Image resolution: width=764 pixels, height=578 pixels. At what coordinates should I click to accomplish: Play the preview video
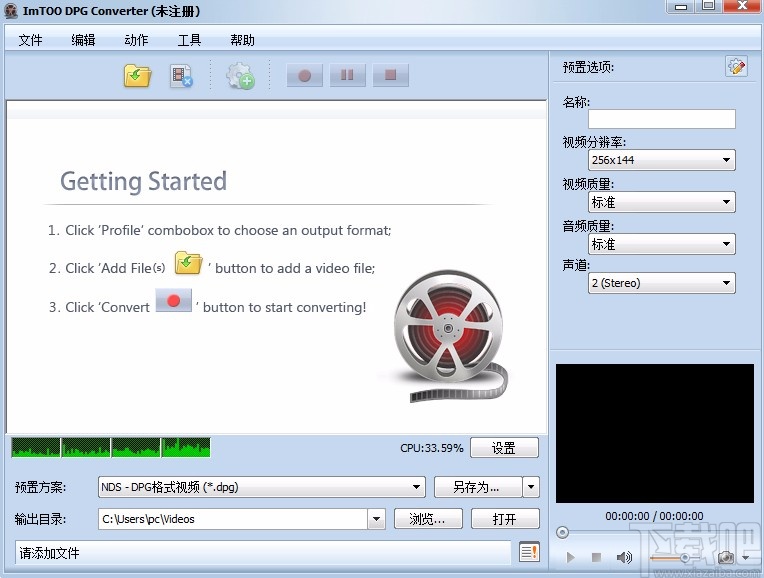[x=571, y=557]
